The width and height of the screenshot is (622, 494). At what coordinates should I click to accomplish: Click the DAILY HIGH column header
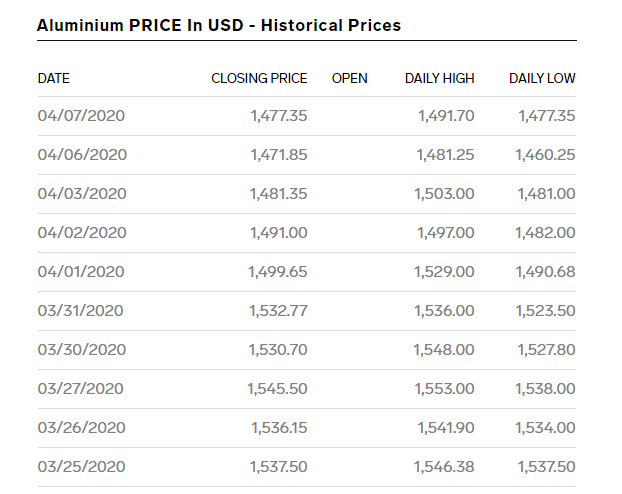(x=439, y=78)
